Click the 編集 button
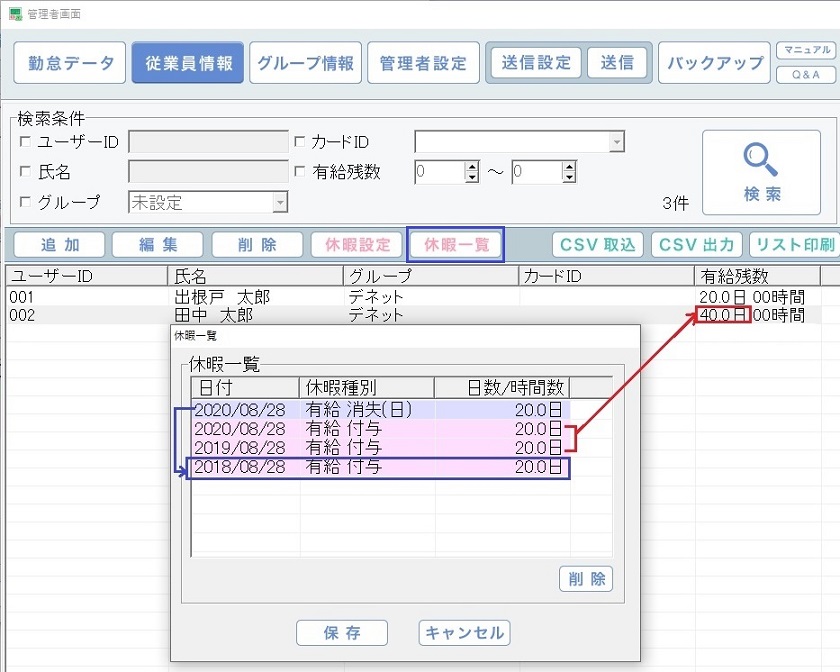840x672 pixels. pyautogui.click(x=158, y=245)
